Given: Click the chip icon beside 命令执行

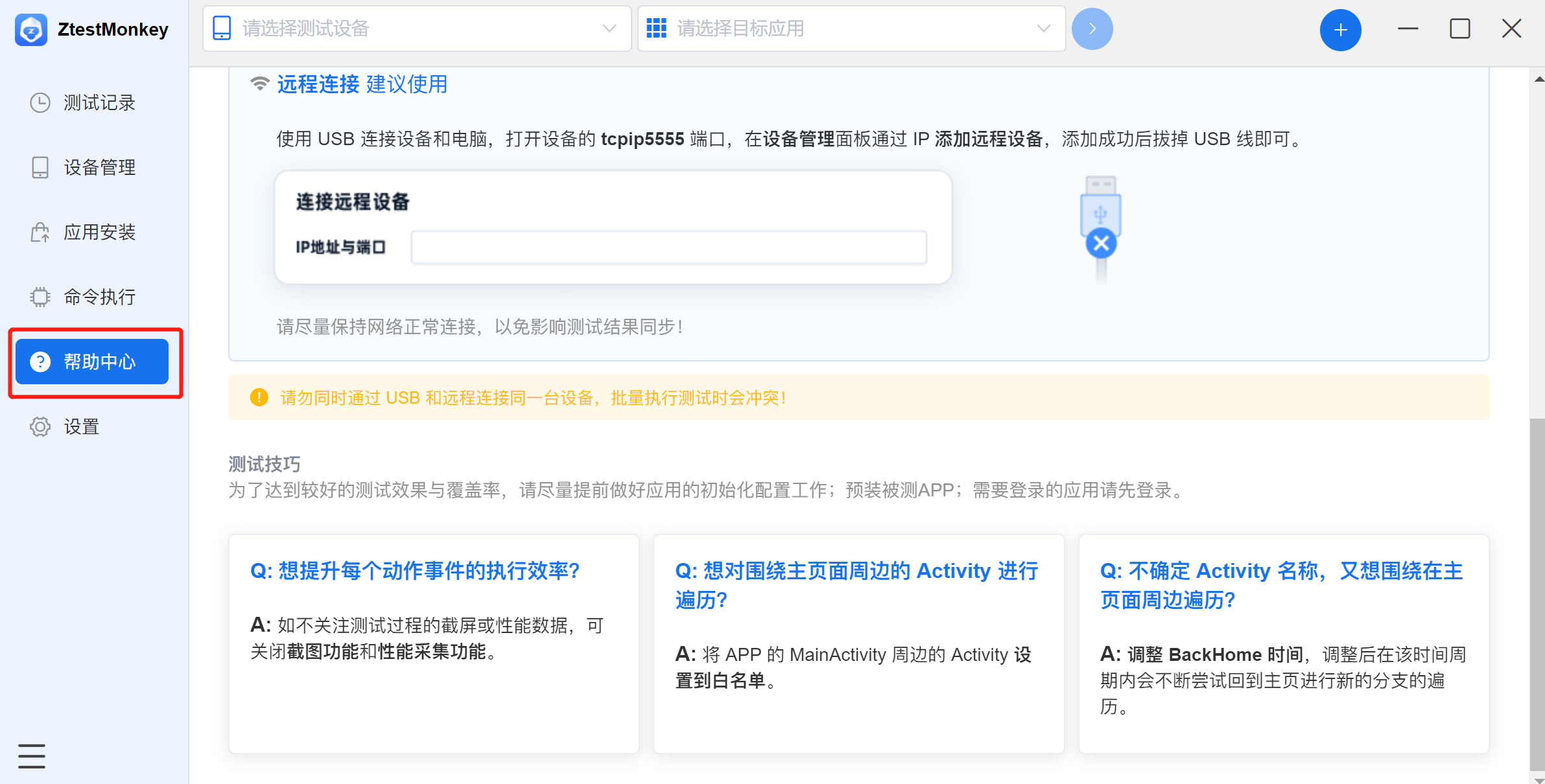Looking at the screenshot, I should (x=40, y=297).
